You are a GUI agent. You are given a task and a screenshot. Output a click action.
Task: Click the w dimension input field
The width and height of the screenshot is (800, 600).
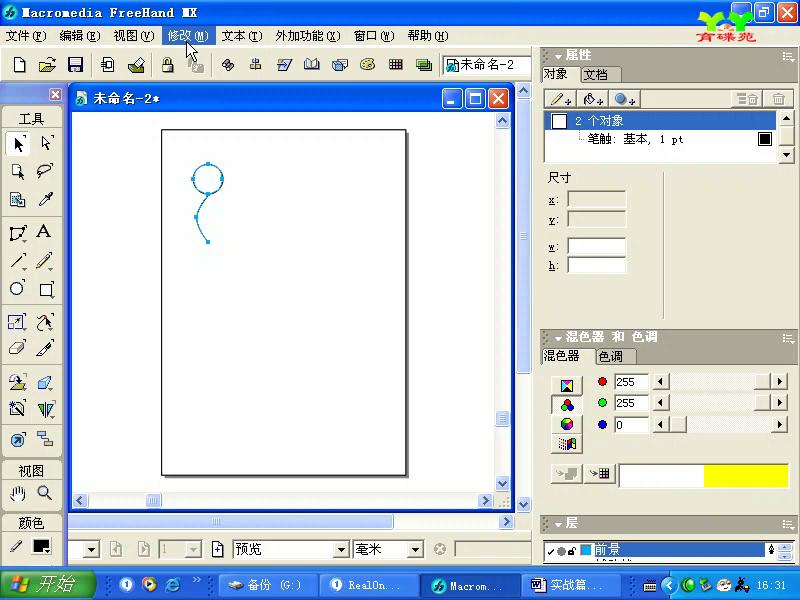tap(596, 246)
